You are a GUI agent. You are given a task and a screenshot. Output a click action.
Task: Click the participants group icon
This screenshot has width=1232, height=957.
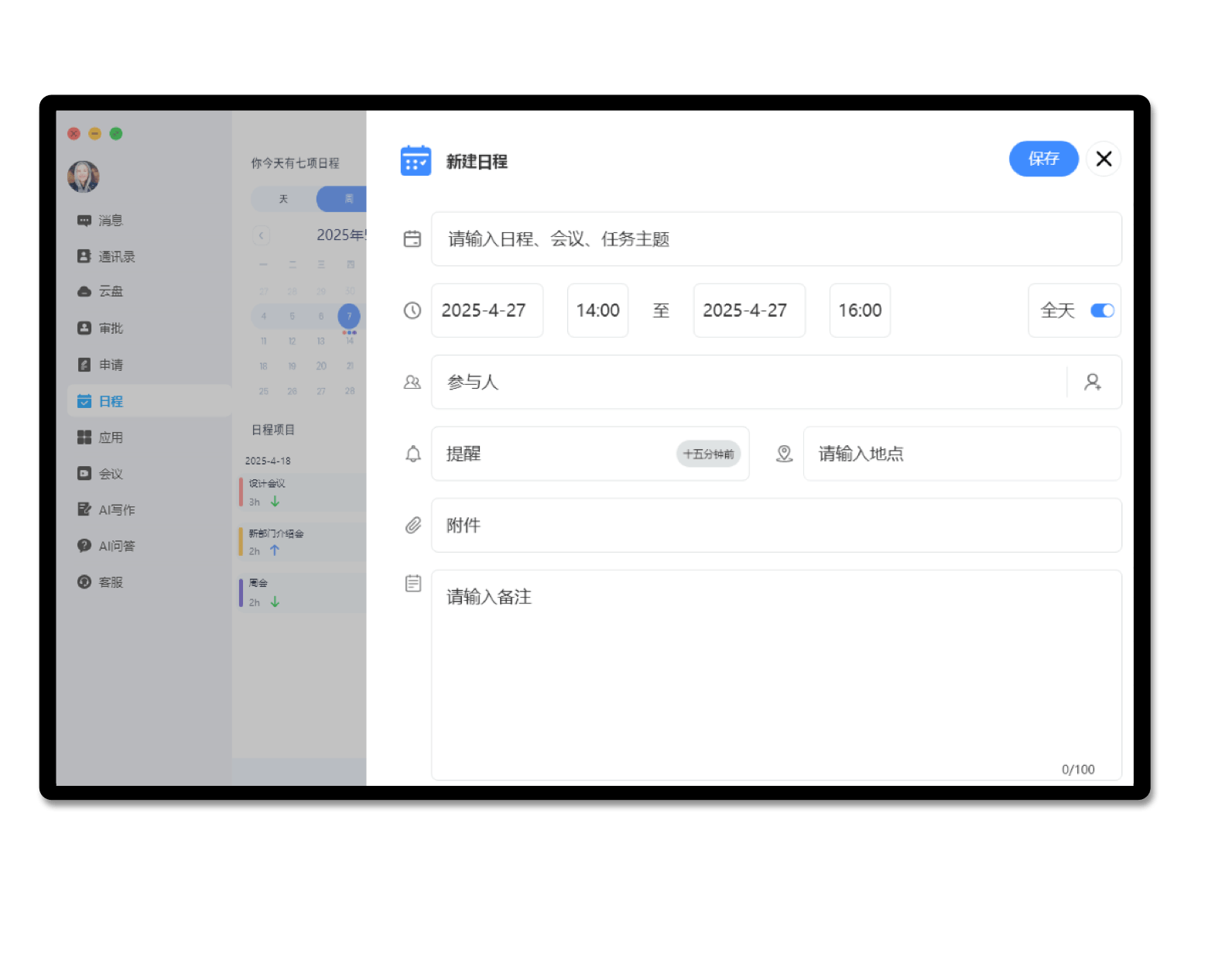[412, 382]
